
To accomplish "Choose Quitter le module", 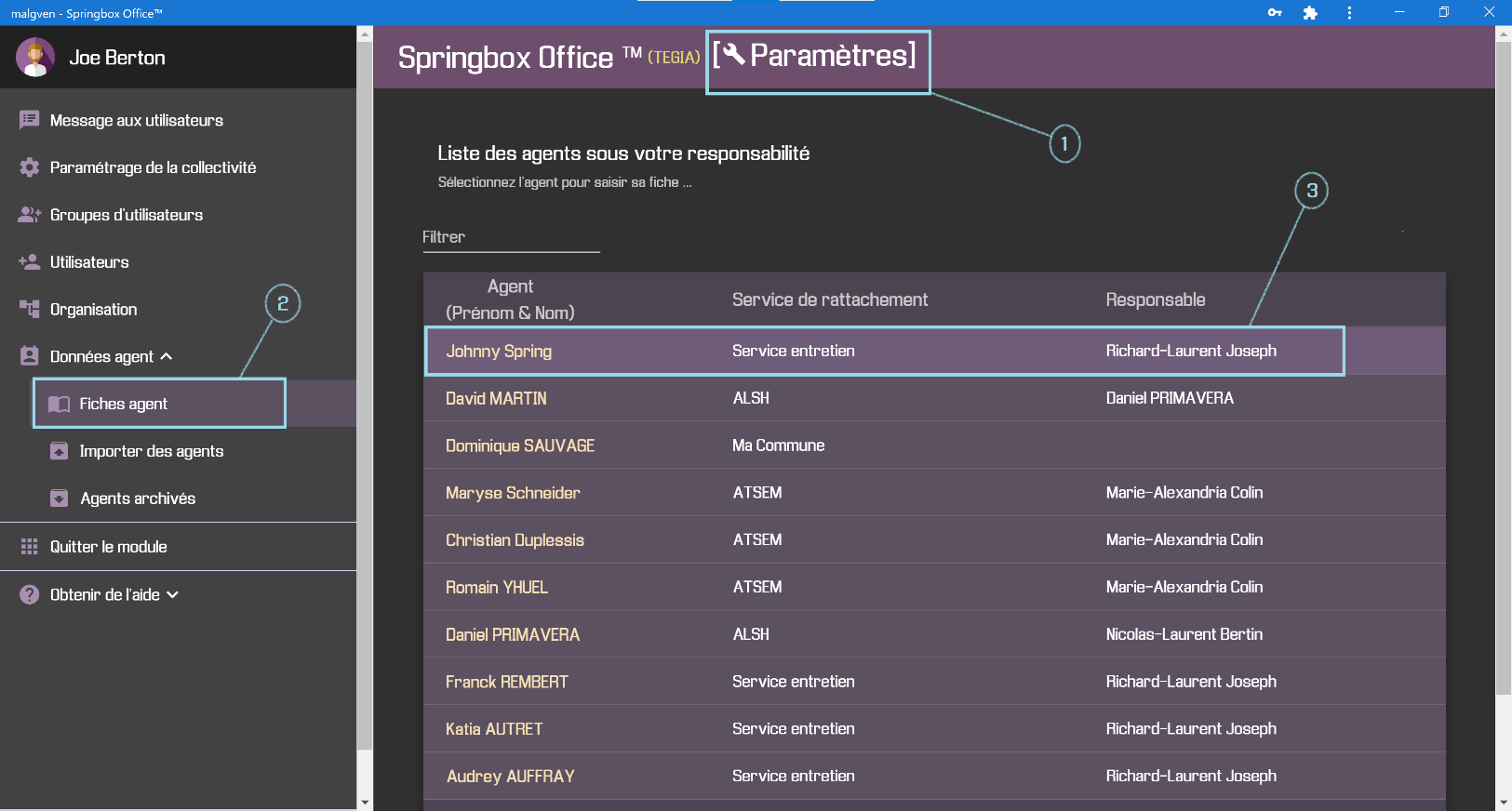I will point(108,547).
